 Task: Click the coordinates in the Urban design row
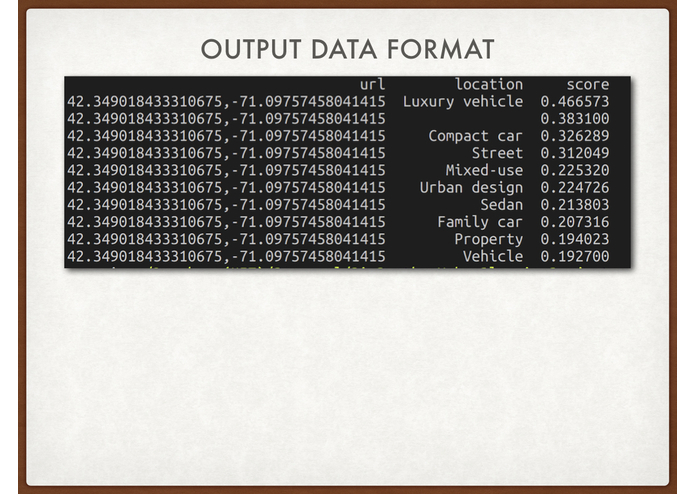(x=226, y=188)
